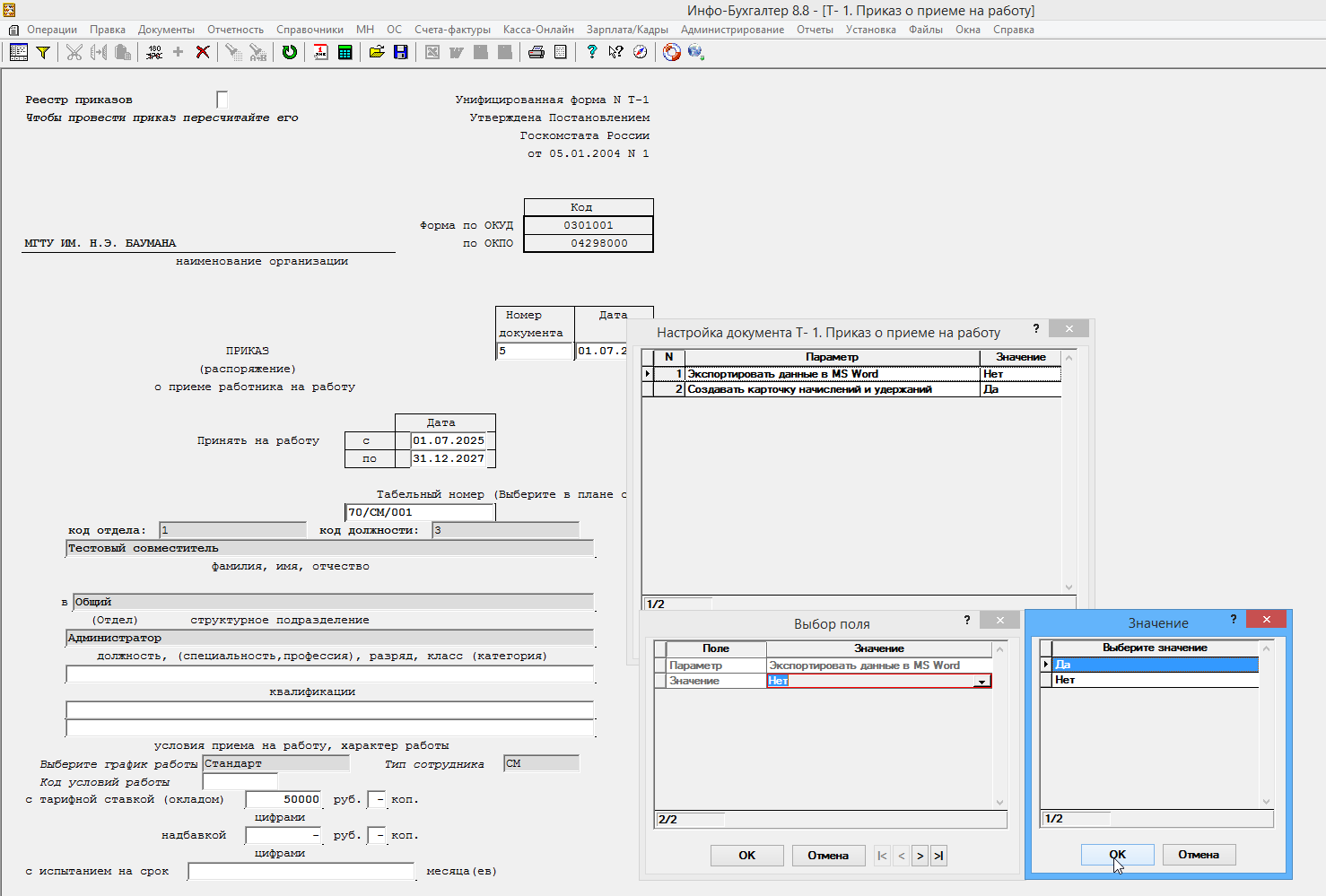Image resolution: width=1326 pixels, height=896 pixels.
Task: Click the red calendar toolbar icon
Action: click(321, 52)
